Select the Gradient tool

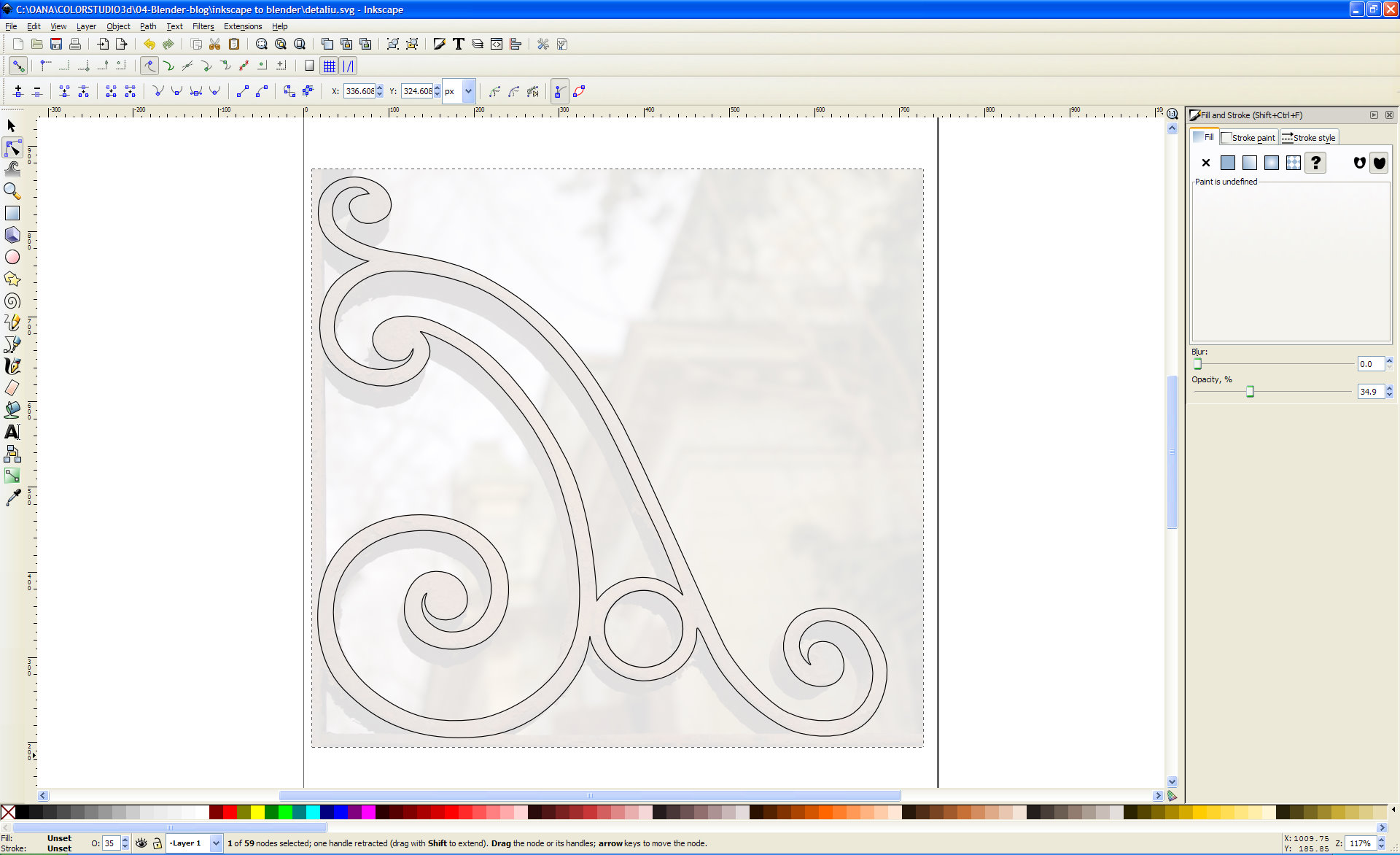[x=12, y=476]
